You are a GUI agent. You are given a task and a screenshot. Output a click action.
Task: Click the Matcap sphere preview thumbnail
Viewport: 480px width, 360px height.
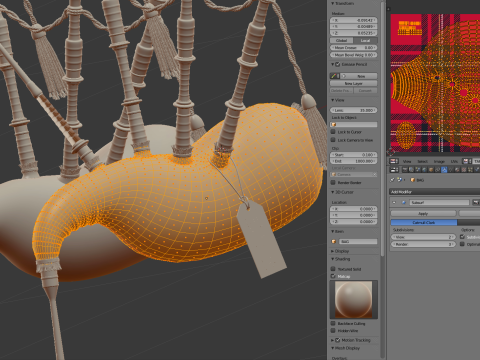[354, 299]
